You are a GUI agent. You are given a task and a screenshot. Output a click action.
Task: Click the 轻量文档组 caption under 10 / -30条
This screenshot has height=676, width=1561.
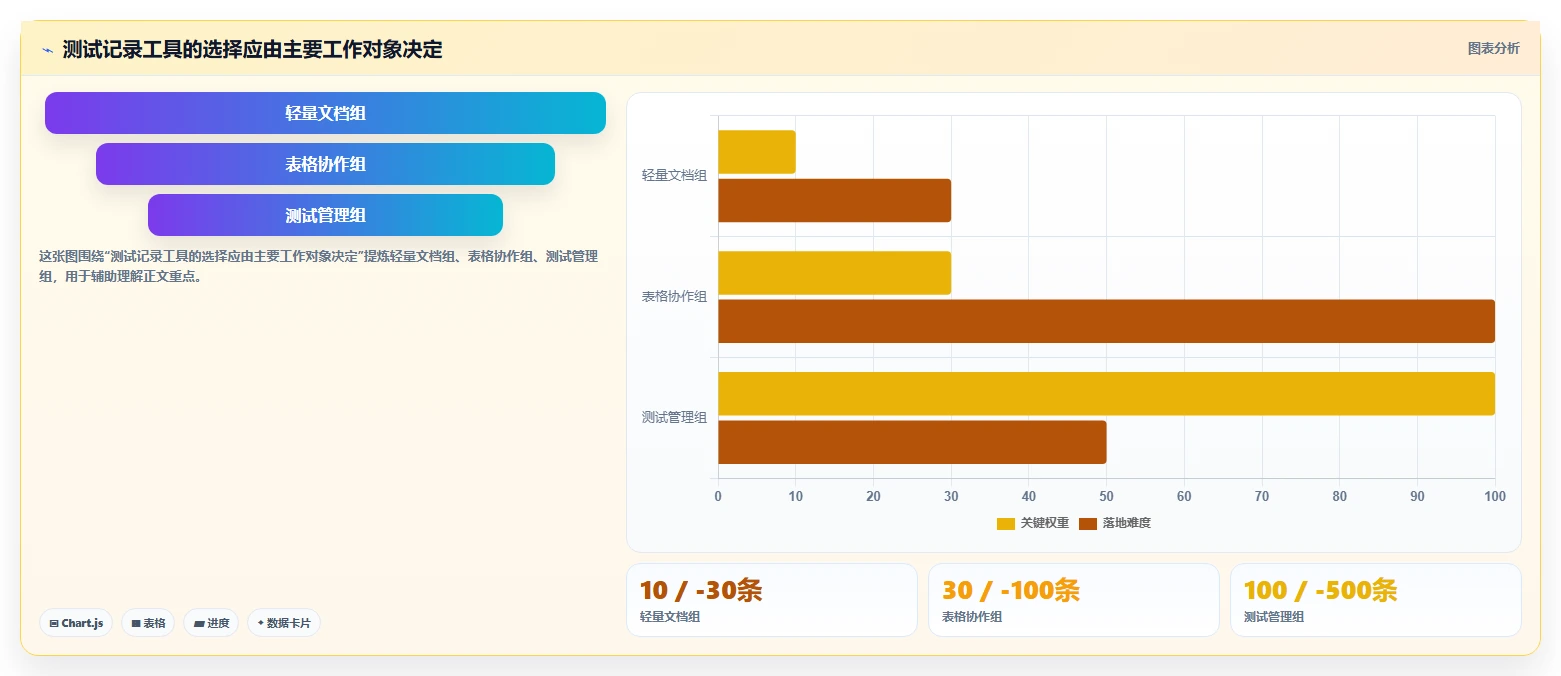(670, 617)
